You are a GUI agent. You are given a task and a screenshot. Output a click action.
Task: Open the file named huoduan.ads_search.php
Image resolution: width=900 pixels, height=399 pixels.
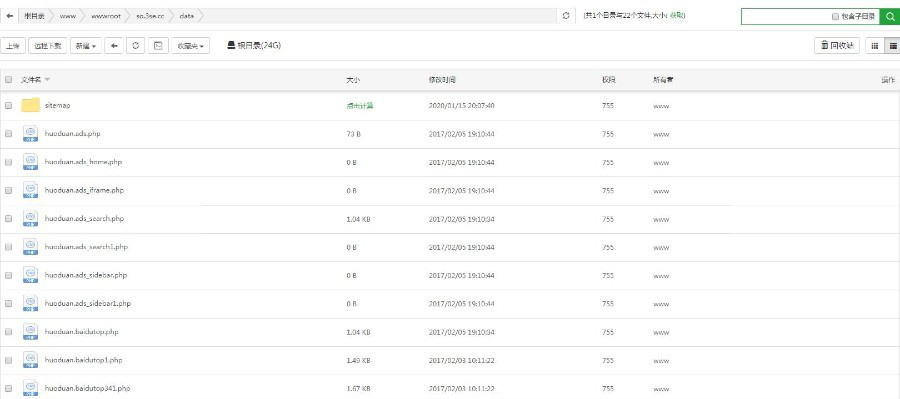[x=84, y=218]
